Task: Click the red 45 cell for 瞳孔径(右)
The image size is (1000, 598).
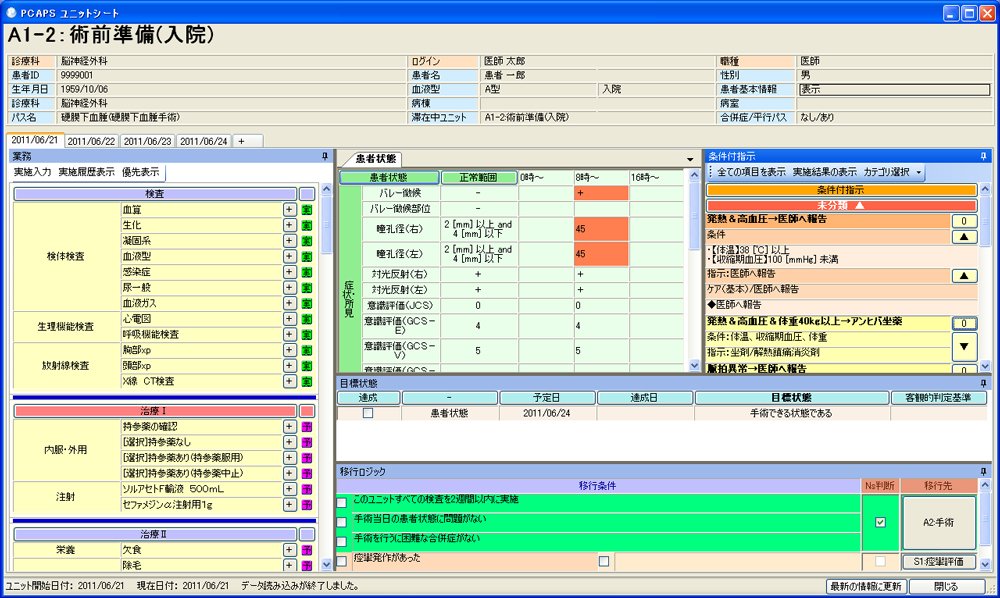Action: (x=601, y=229)
